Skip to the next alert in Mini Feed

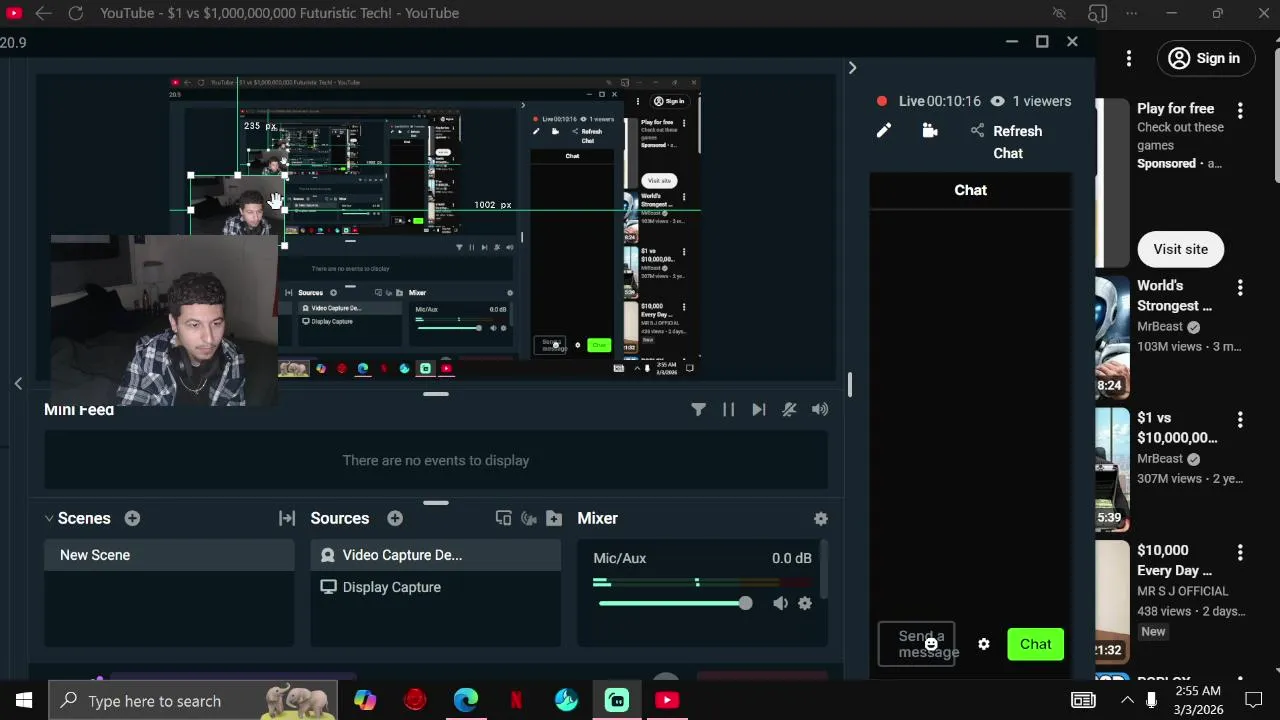(x=759, y=409)
